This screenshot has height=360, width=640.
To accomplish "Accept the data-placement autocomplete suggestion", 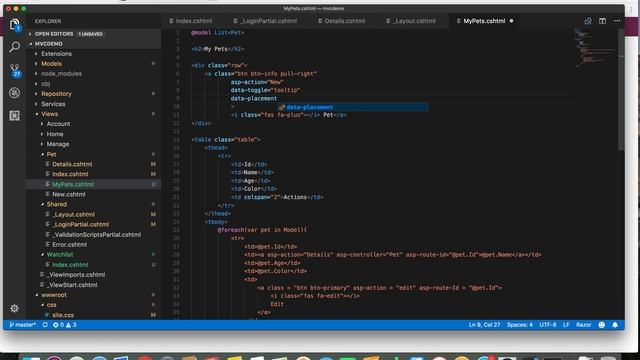I will tap(353, 107).
